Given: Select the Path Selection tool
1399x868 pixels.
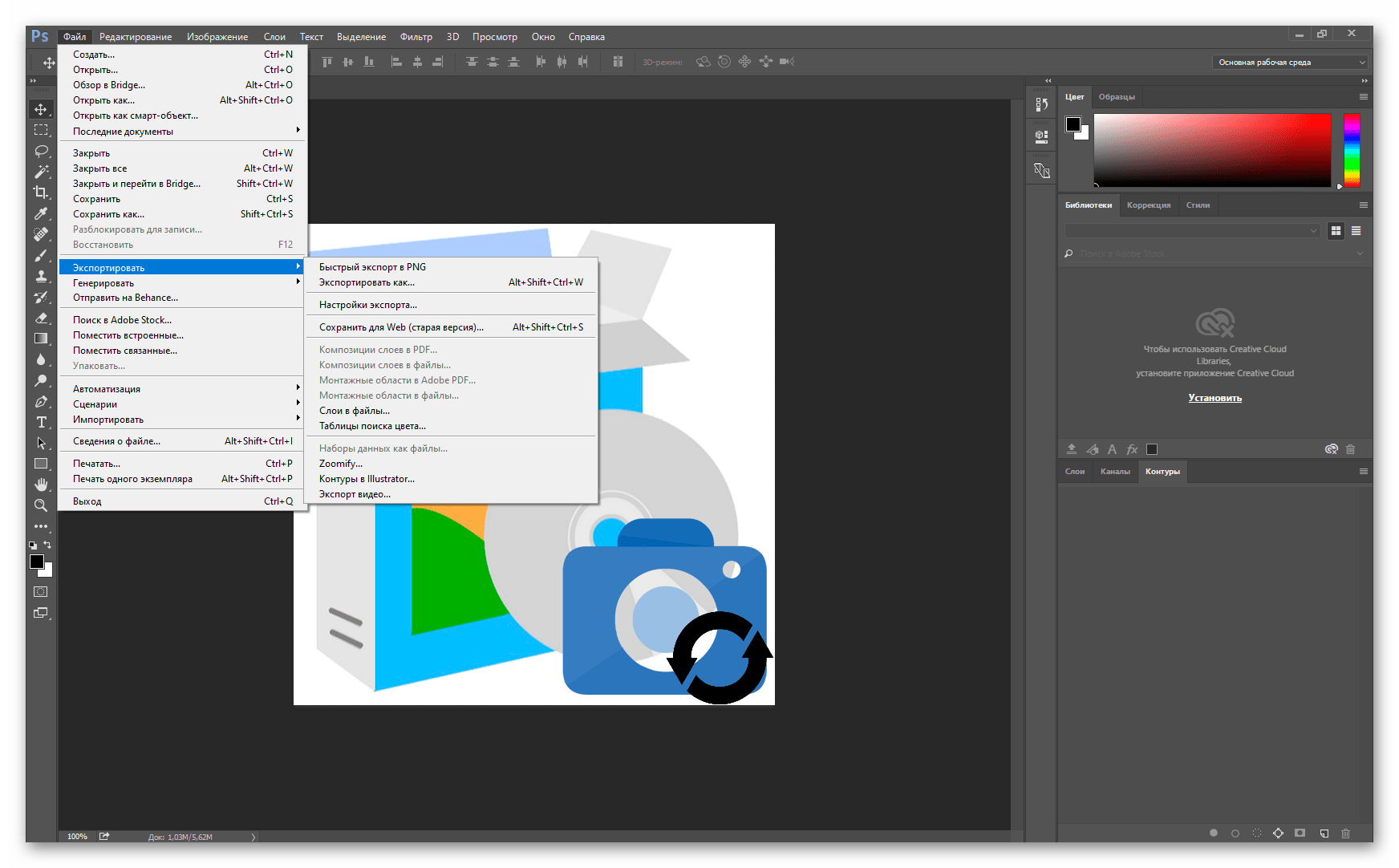Looking at the screenshot, I should click(41, 443).
